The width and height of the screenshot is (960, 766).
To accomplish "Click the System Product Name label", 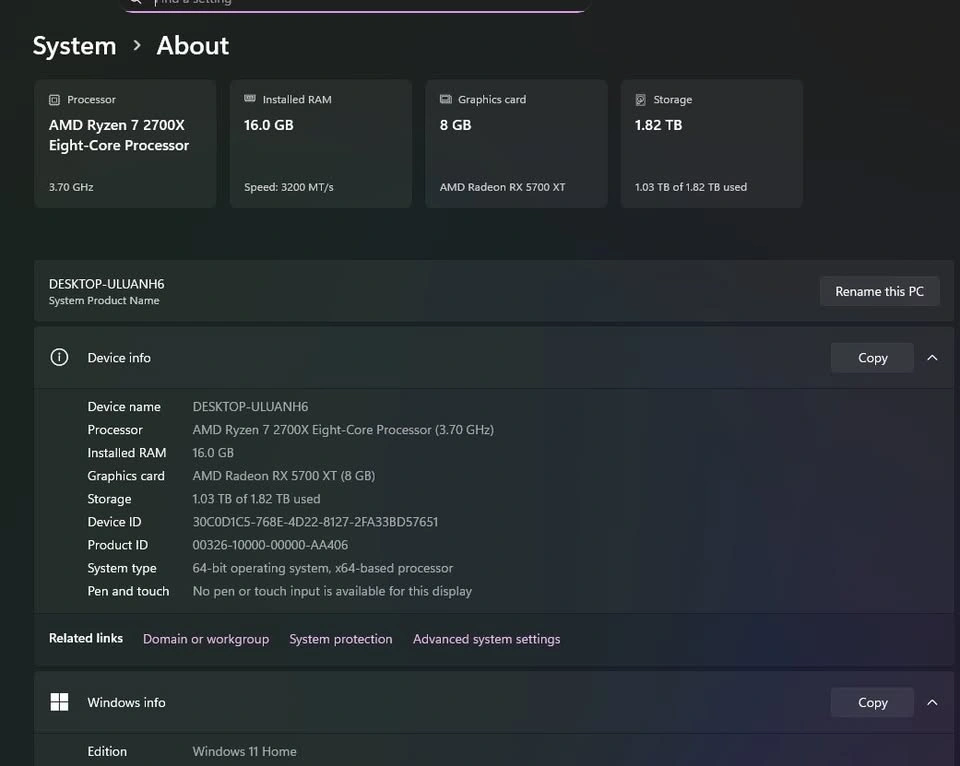I will click(104, 301).
